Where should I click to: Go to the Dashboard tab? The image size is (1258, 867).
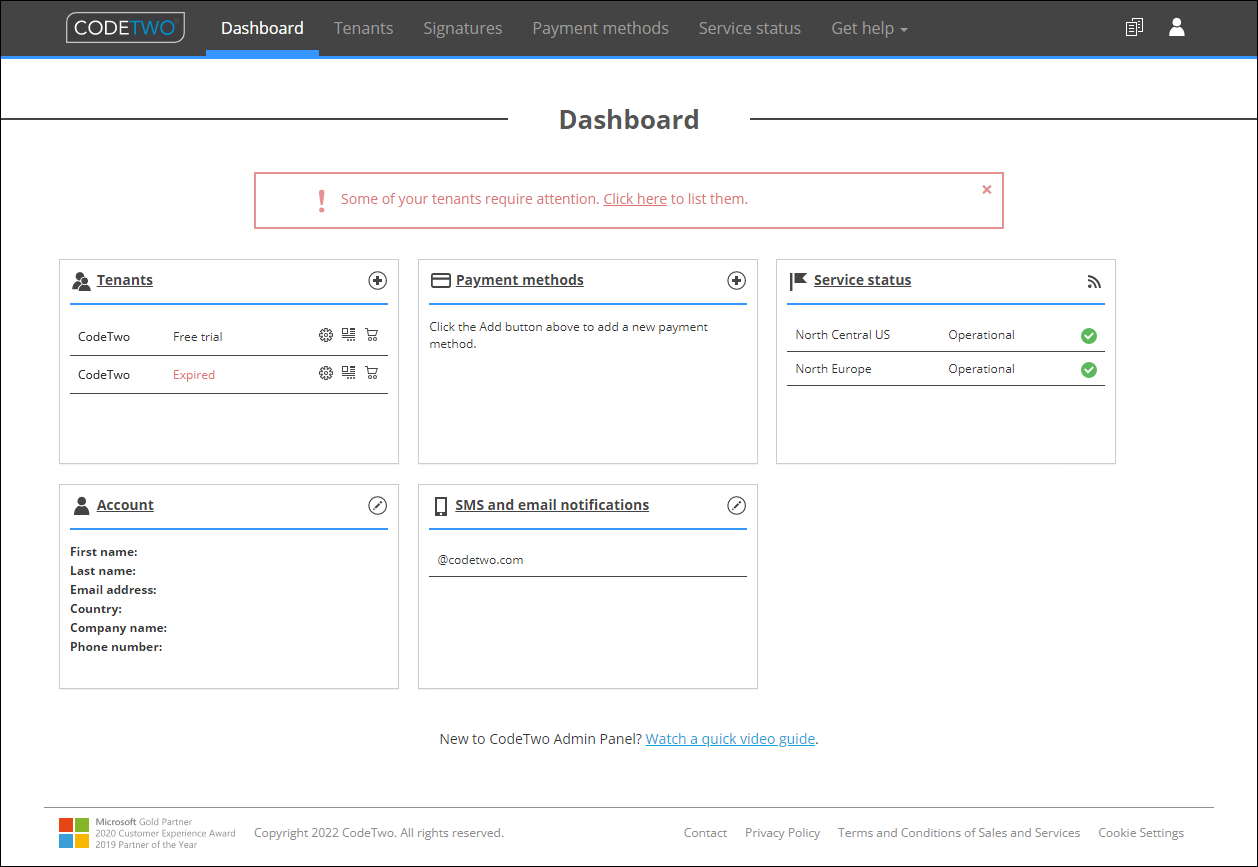click(x=262, y=28)
